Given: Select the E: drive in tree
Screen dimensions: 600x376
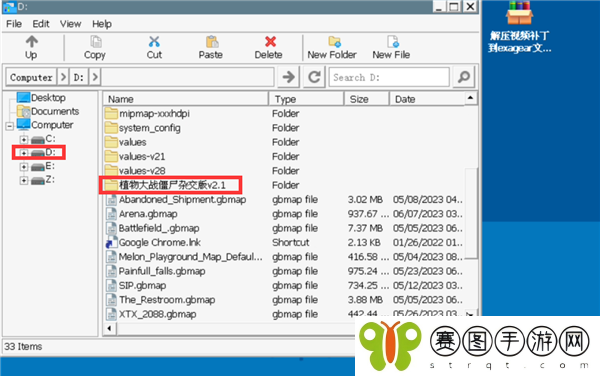Looking at the screenshot, I should [x=44, y=166].
